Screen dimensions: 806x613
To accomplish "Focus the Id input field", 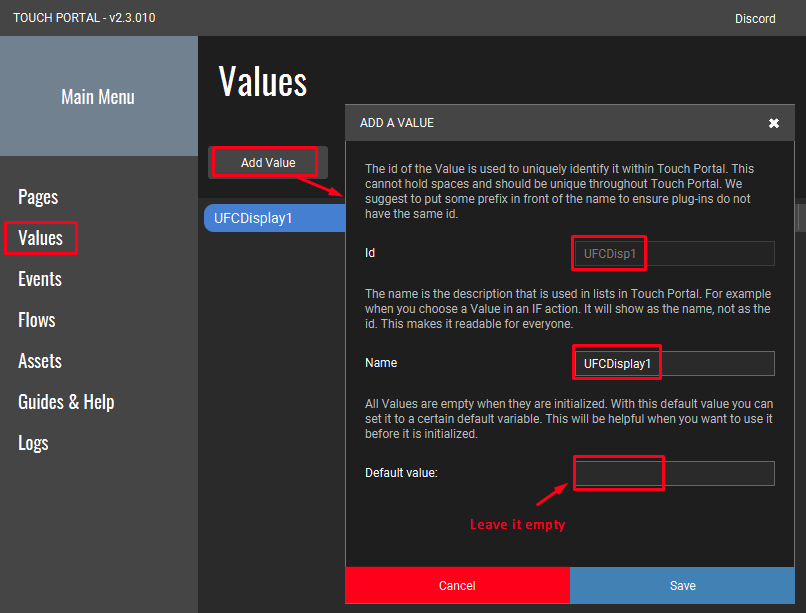I will pos(674,253).
